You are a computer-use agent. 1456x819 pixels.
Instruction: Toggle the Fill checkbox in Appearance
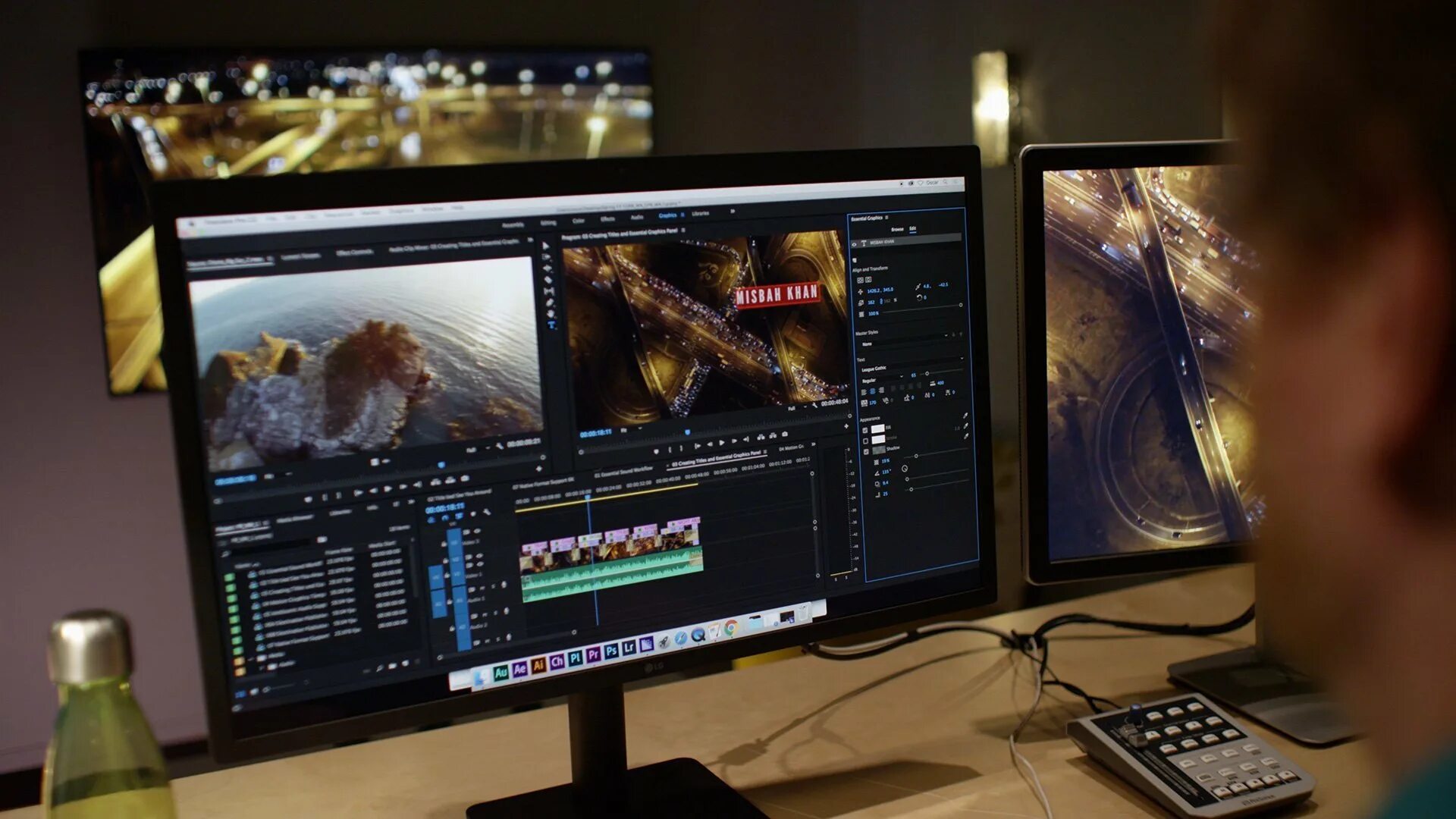(x=865, y=430)
